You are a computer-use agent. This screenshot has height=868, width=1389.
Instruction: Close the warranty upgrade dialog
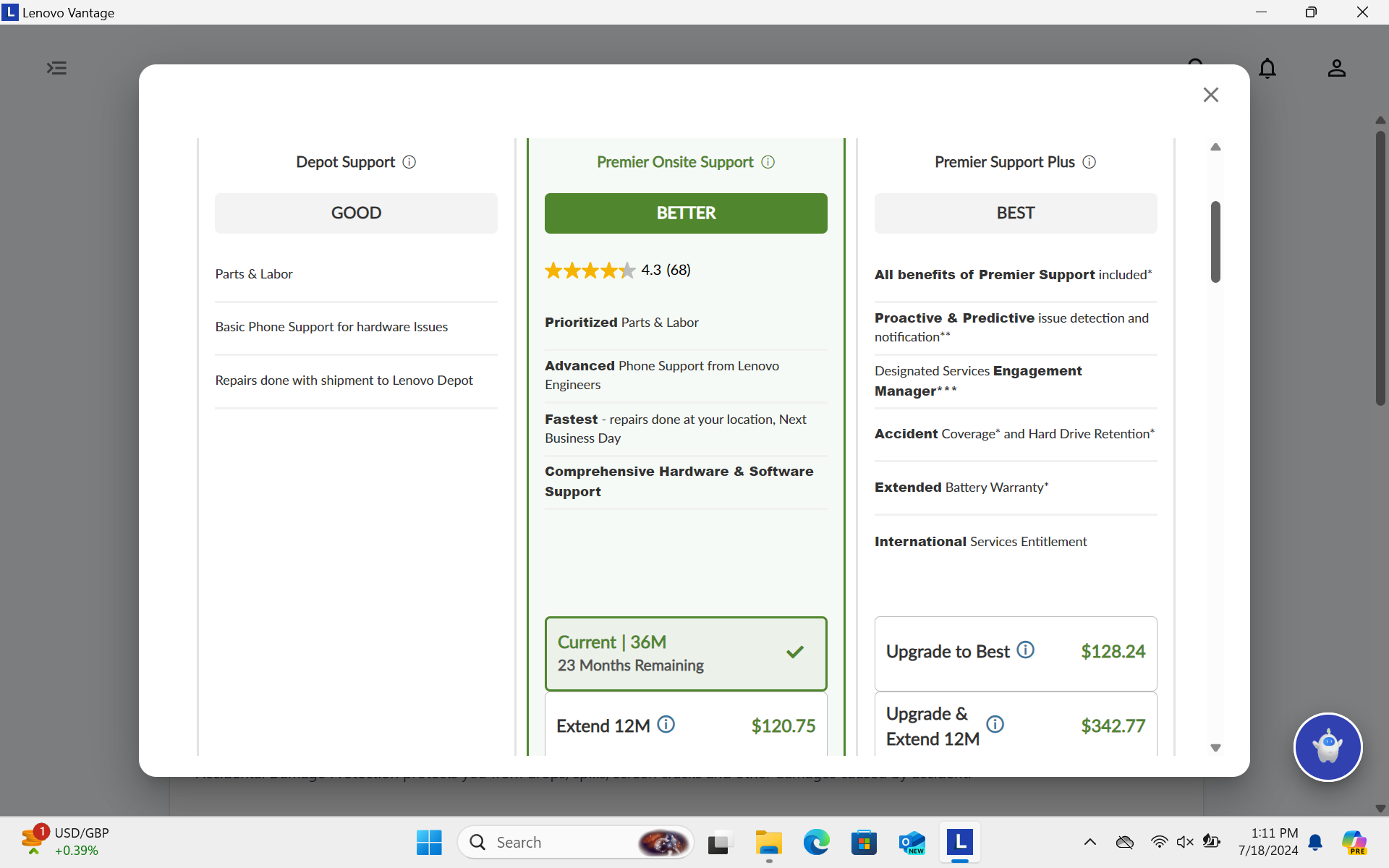(1210, 95)
